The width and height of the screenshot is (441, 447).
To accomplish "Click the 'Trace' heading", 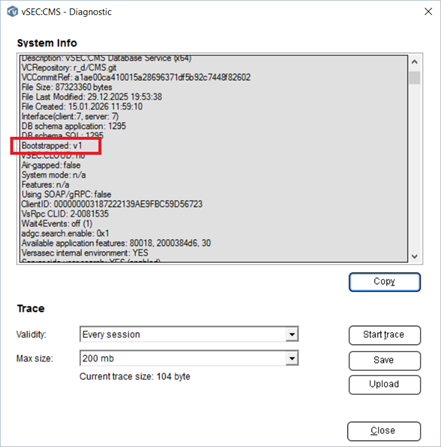I will pyautogui.click(x=31, y=309).
